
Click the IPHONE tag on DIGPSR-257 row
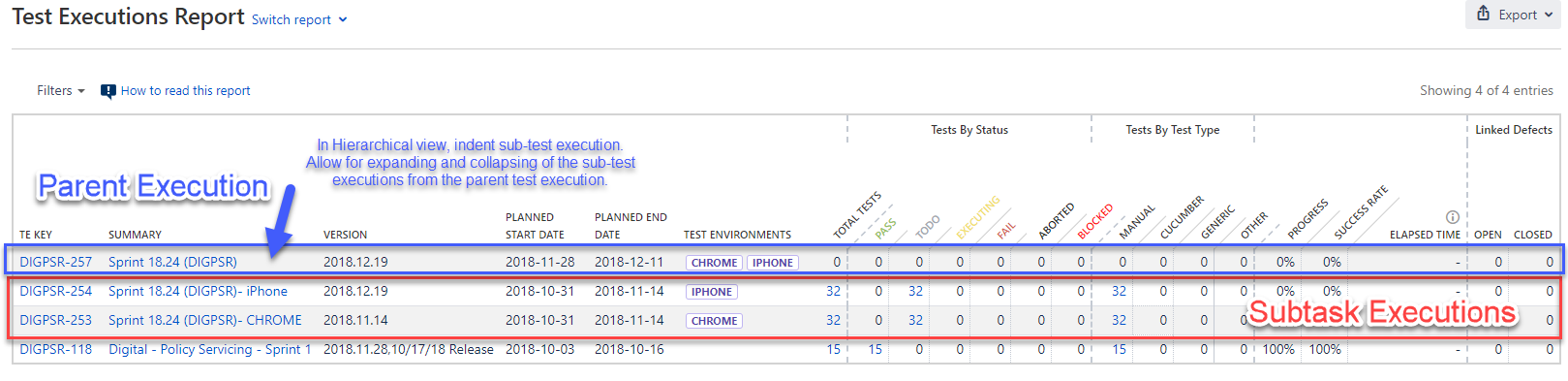773,263
